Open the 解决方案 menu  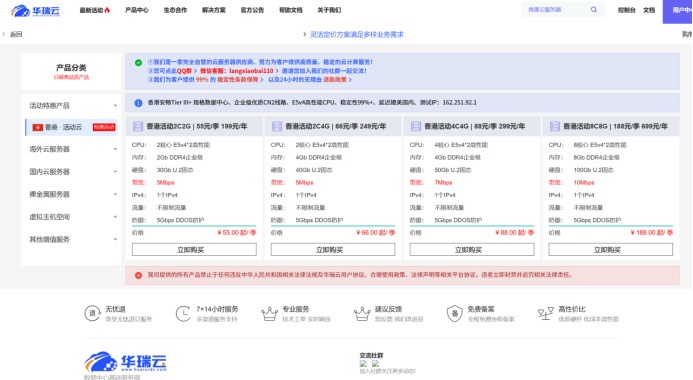tap(213, 10)
